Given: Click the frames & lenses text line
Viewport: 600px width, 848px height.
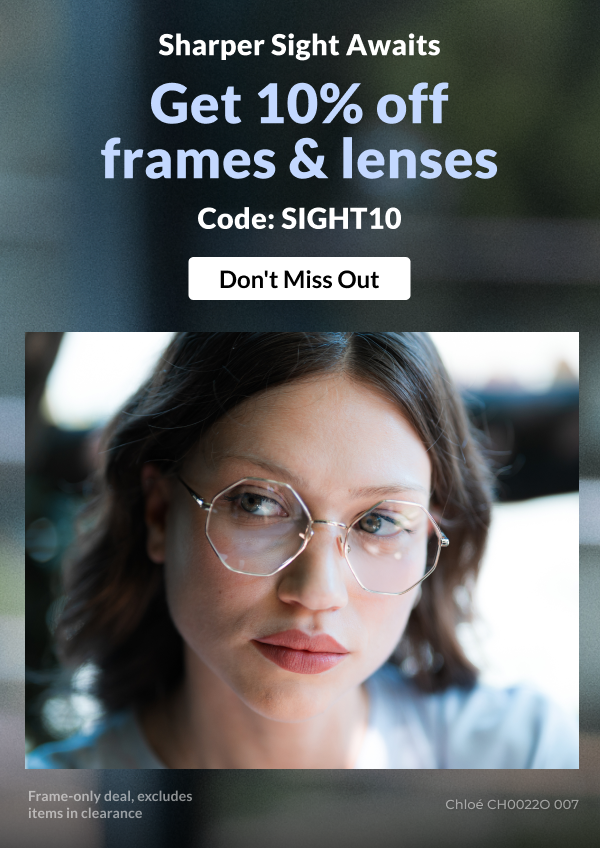Looking at the screenshot, I should pos(299,158).
